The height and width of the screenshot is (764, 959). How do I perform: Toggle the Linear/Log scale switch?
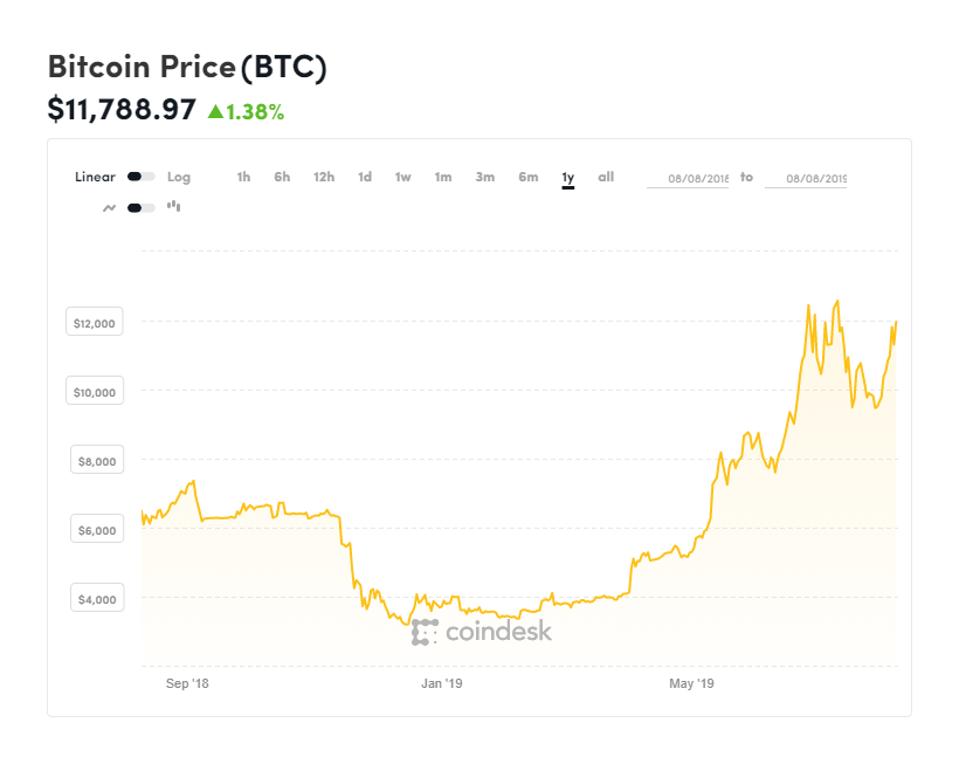pyautogui.click(x=141, y=177)
